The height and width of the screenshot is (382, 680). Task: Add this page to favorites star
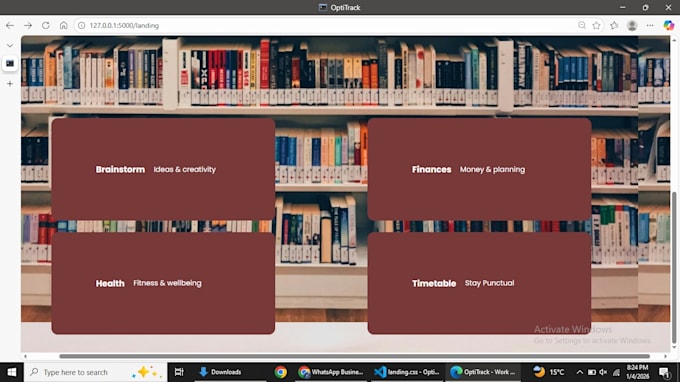tap(597, 26)
